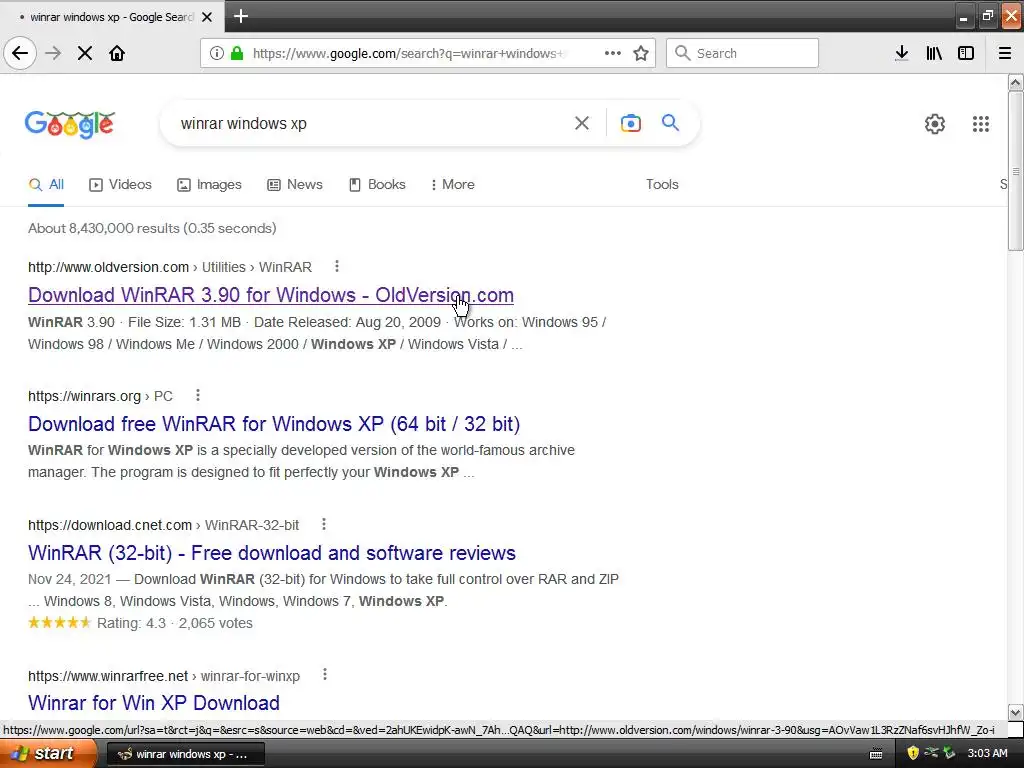Click the Firefox address bar URL
Image resolution: width=1024 pixels, height=768 pixels.
409,54
